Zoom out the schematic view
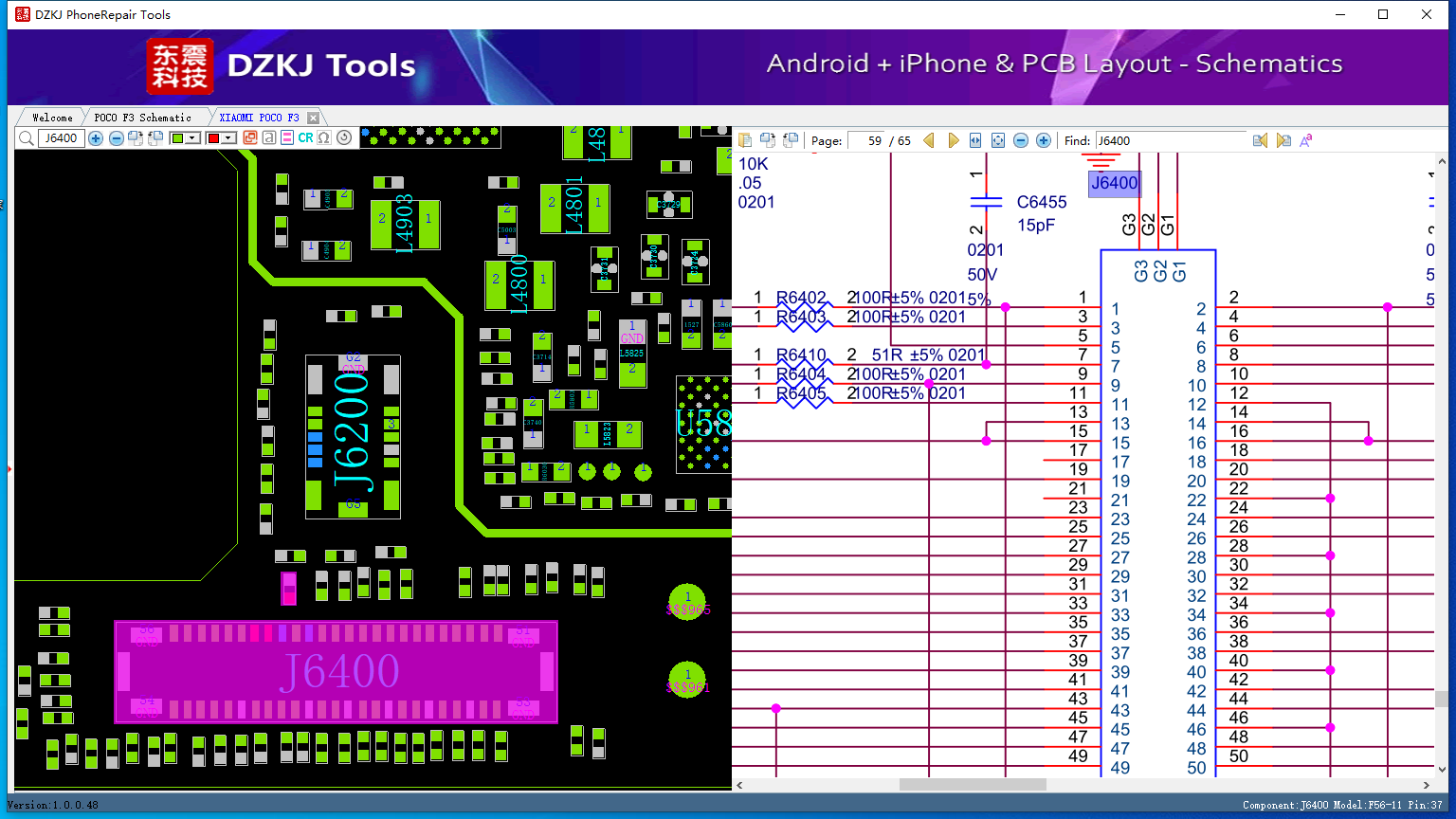The image size is (1456, 819). click(x=1021, y=140)
